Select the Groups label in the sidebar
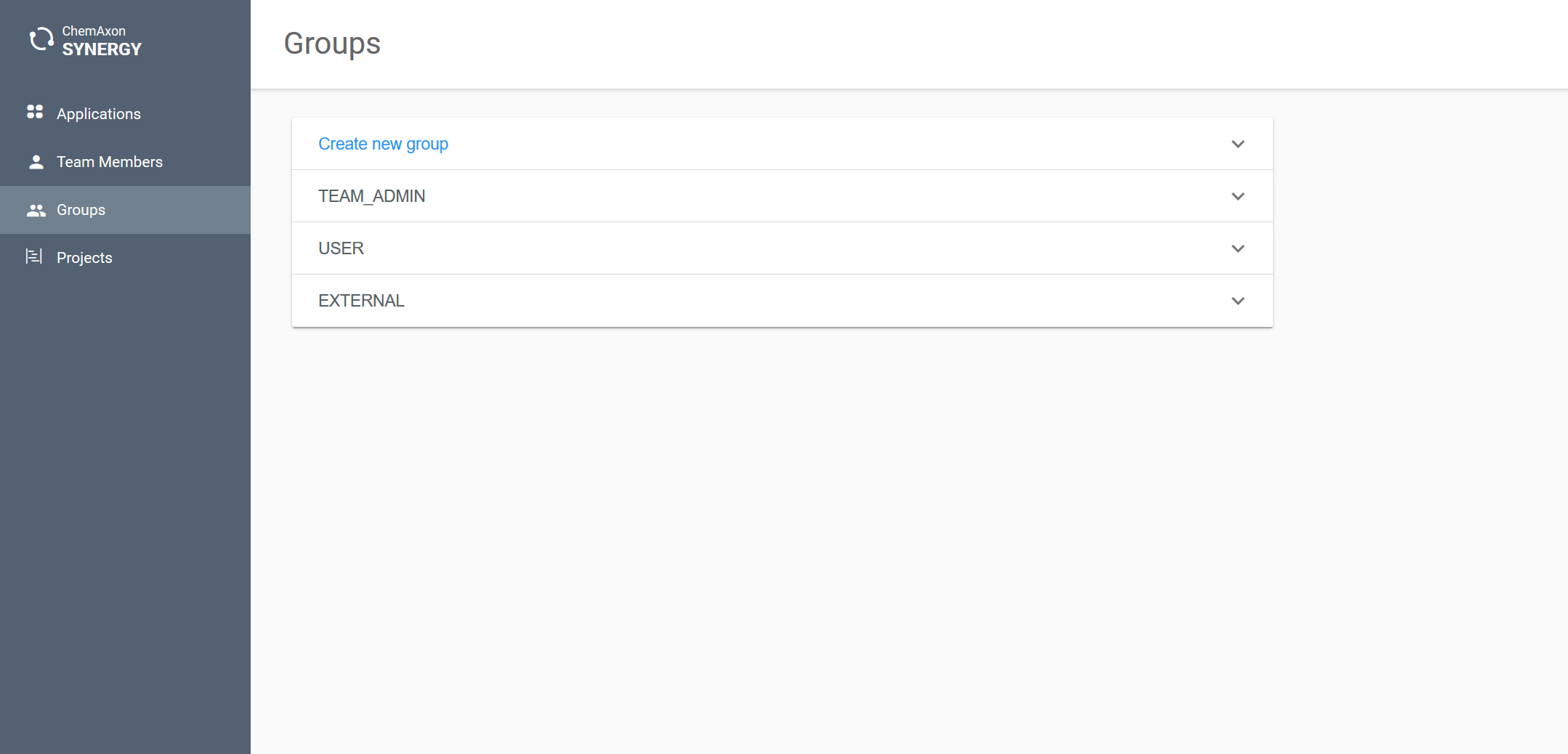Image resolution: width=1568 pixels, height=754 pixels. point(81,210)
